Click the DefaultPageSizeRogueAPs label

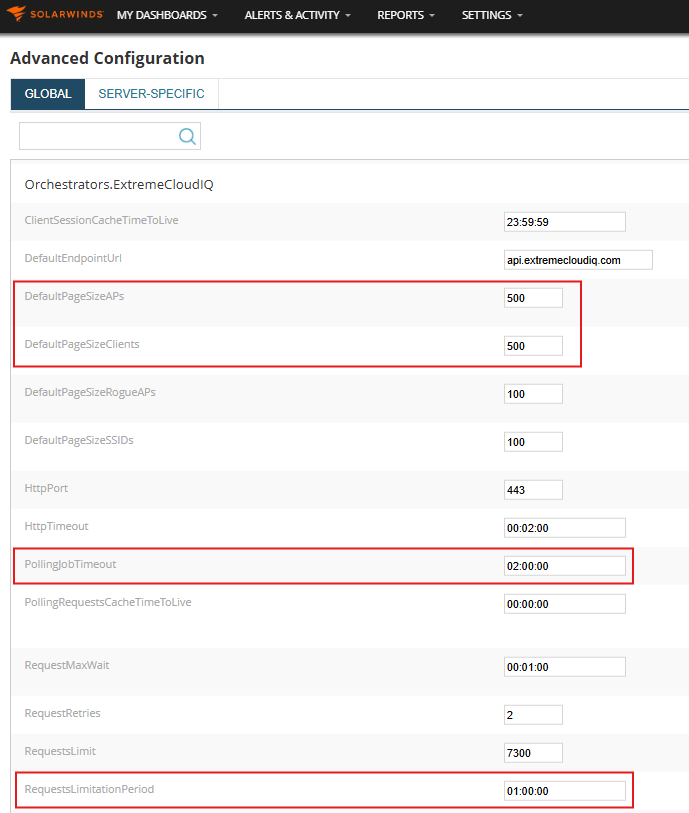coord(90,392)
